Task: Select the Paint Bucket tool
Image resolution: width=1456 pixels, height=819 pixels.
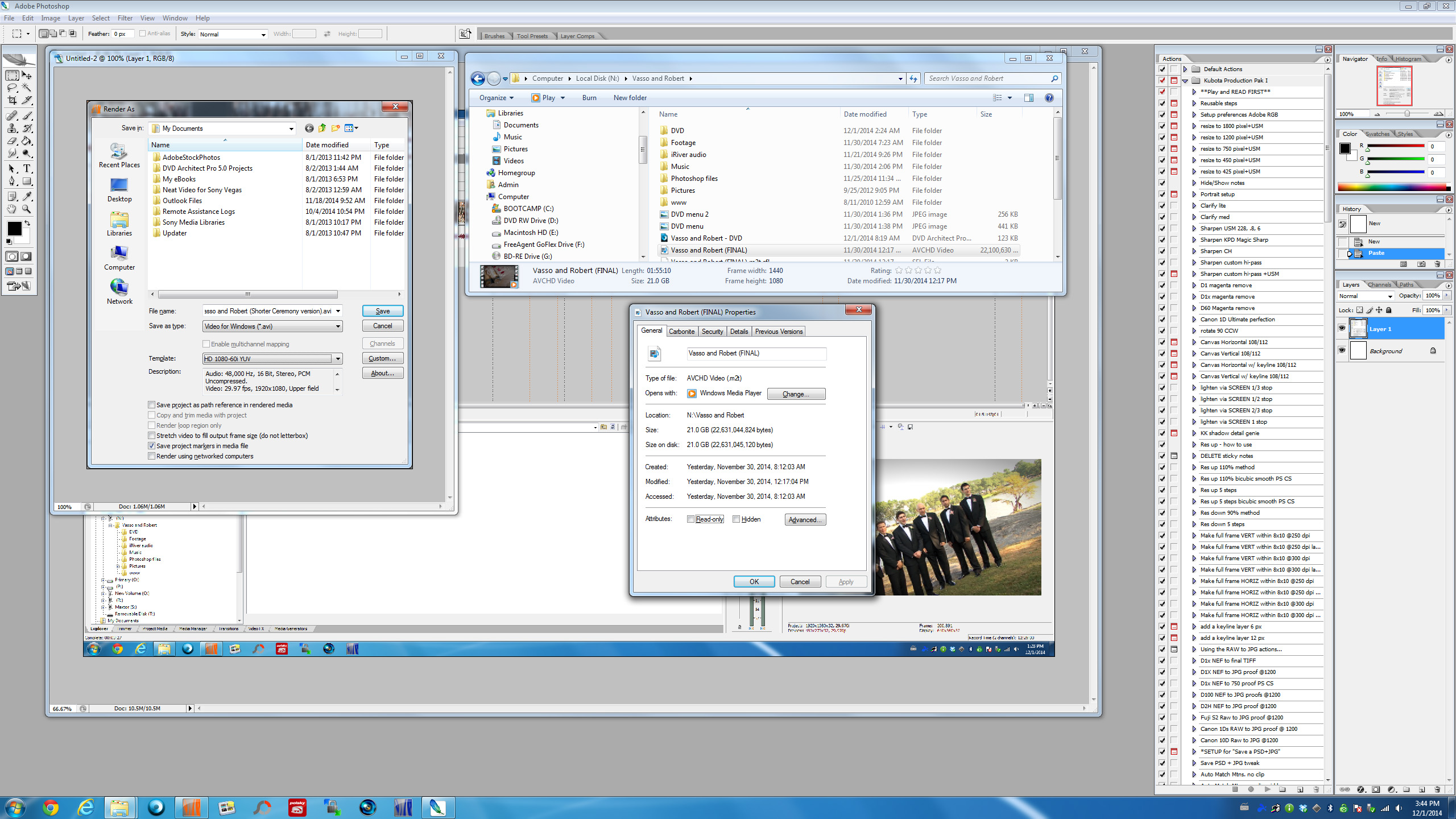Action: pos(26,141)
